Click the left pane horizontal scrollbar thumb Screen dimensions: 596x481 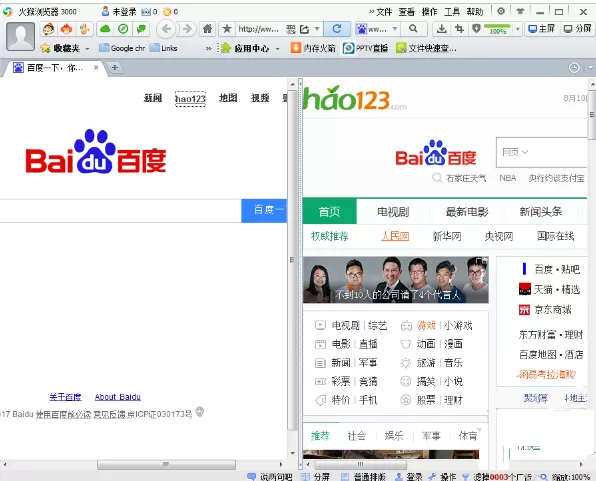(x=166, y=464)
